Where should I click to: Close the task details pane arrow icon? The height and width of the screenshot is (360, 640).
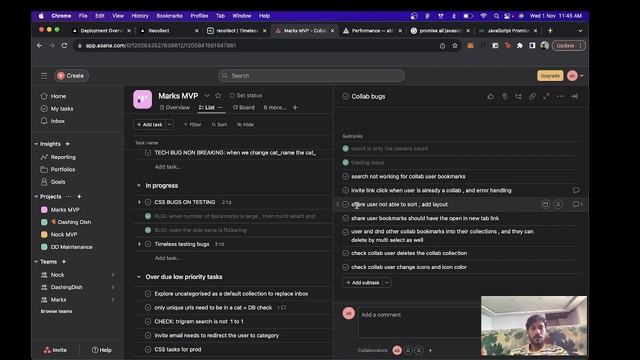[574, 96]
